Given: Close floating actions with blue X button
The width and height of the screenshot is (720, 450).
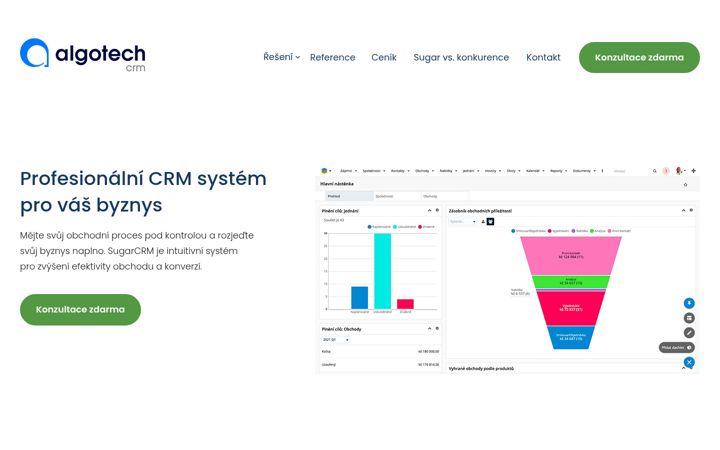Looking at the screenshot, I should click(x=689, y=362).
